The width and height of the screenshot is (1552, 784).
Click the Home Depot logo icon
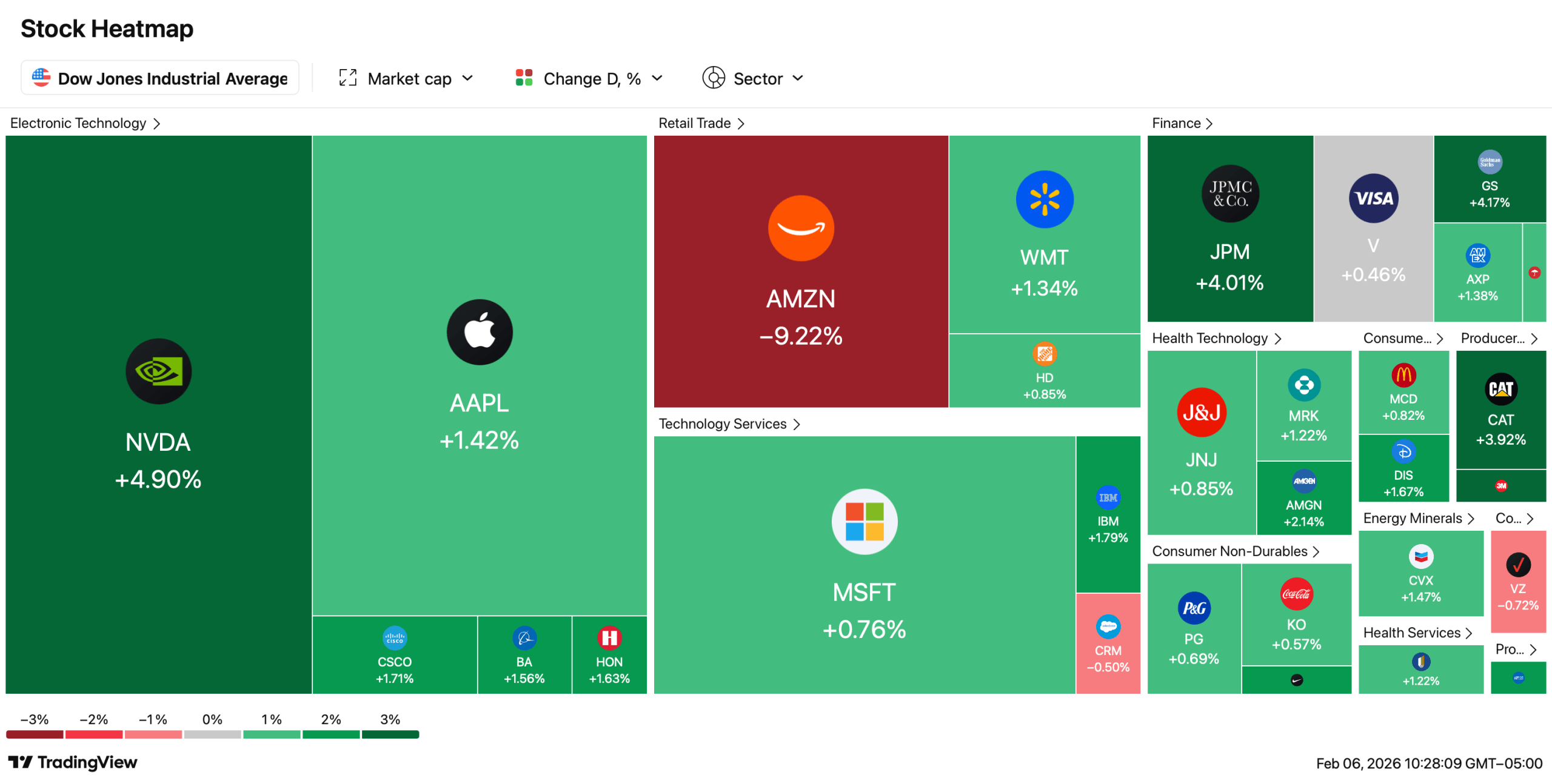pyautogui.click(x=1044, y=354)
